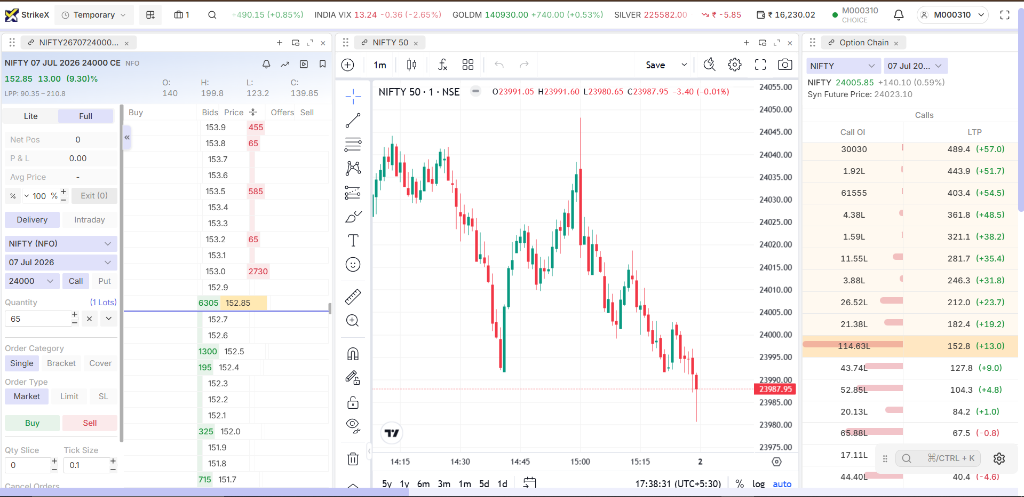
Task: Click the chart quick search icon
Action: tap(710, 65)
